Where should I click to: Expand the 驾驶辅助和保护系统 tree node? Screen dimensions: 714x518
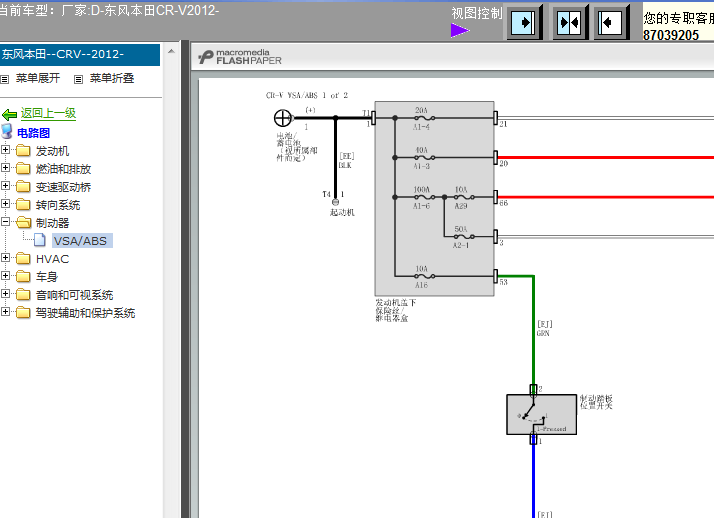pyautogui.click(x=5, y=311)
